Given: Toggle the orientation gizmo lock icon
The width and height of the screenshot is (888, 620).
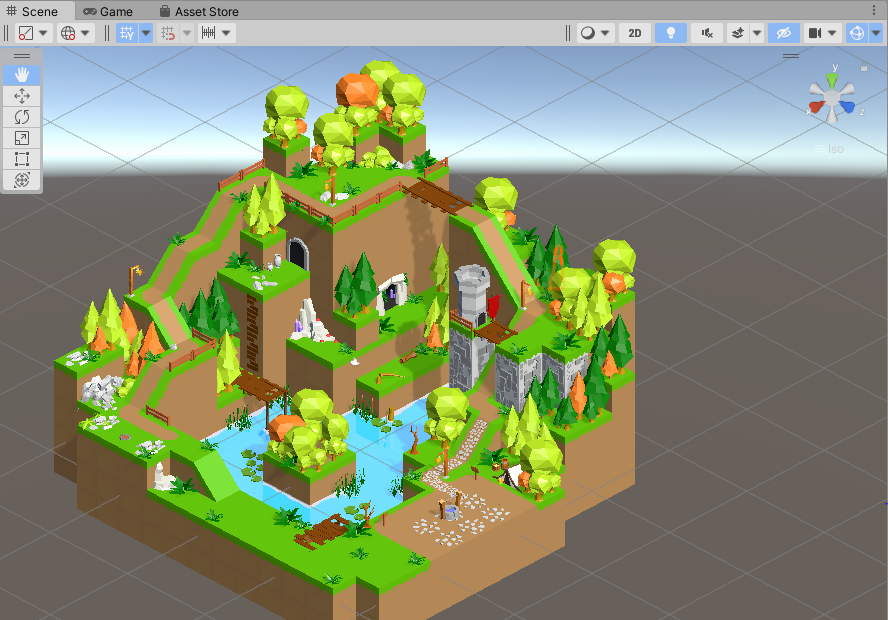Looking at the screenshot, I should [x=864, y=68].
